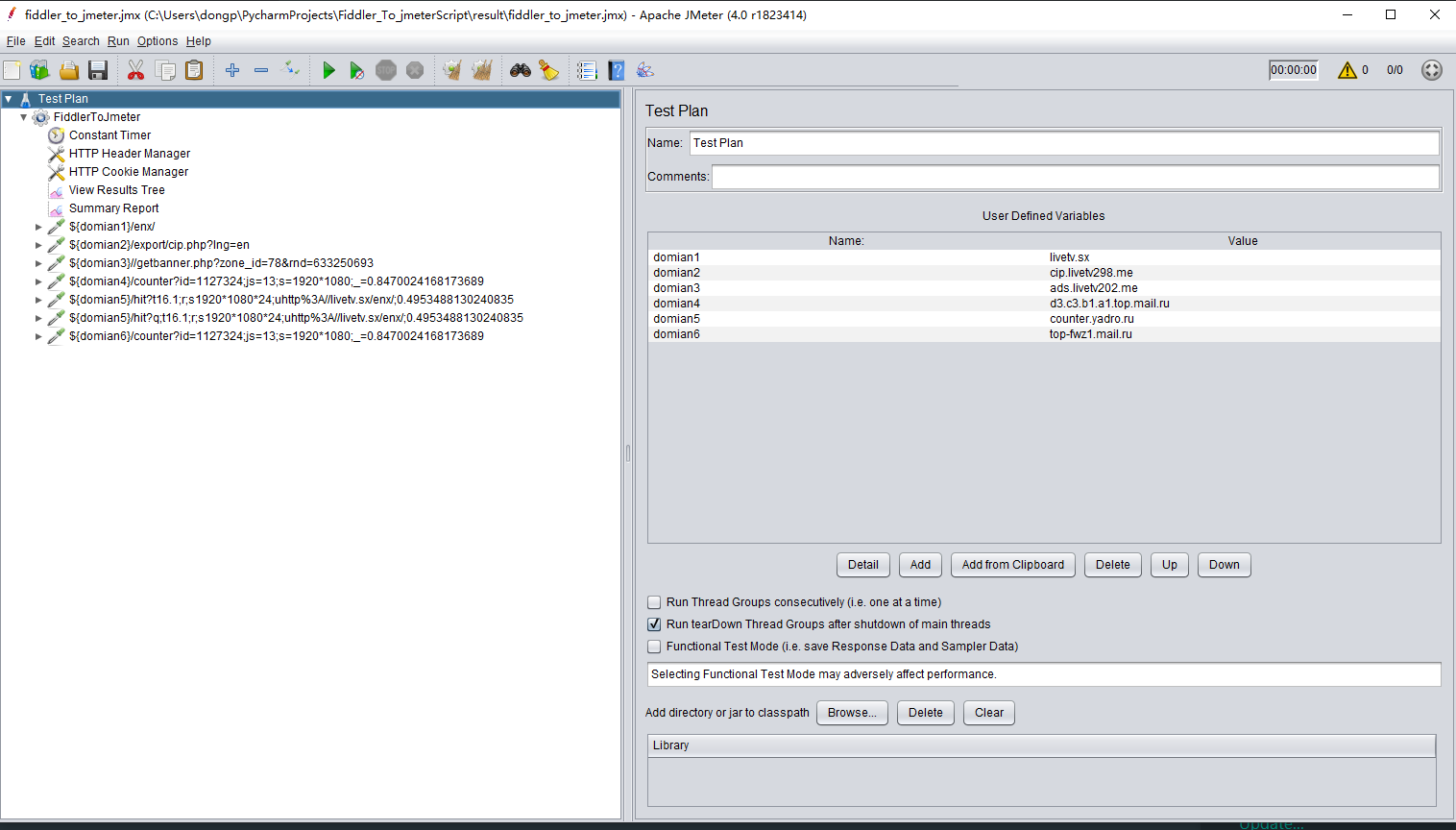Click Add from Clipboard button
The image size is (1456, 830).
[1013, 565]
